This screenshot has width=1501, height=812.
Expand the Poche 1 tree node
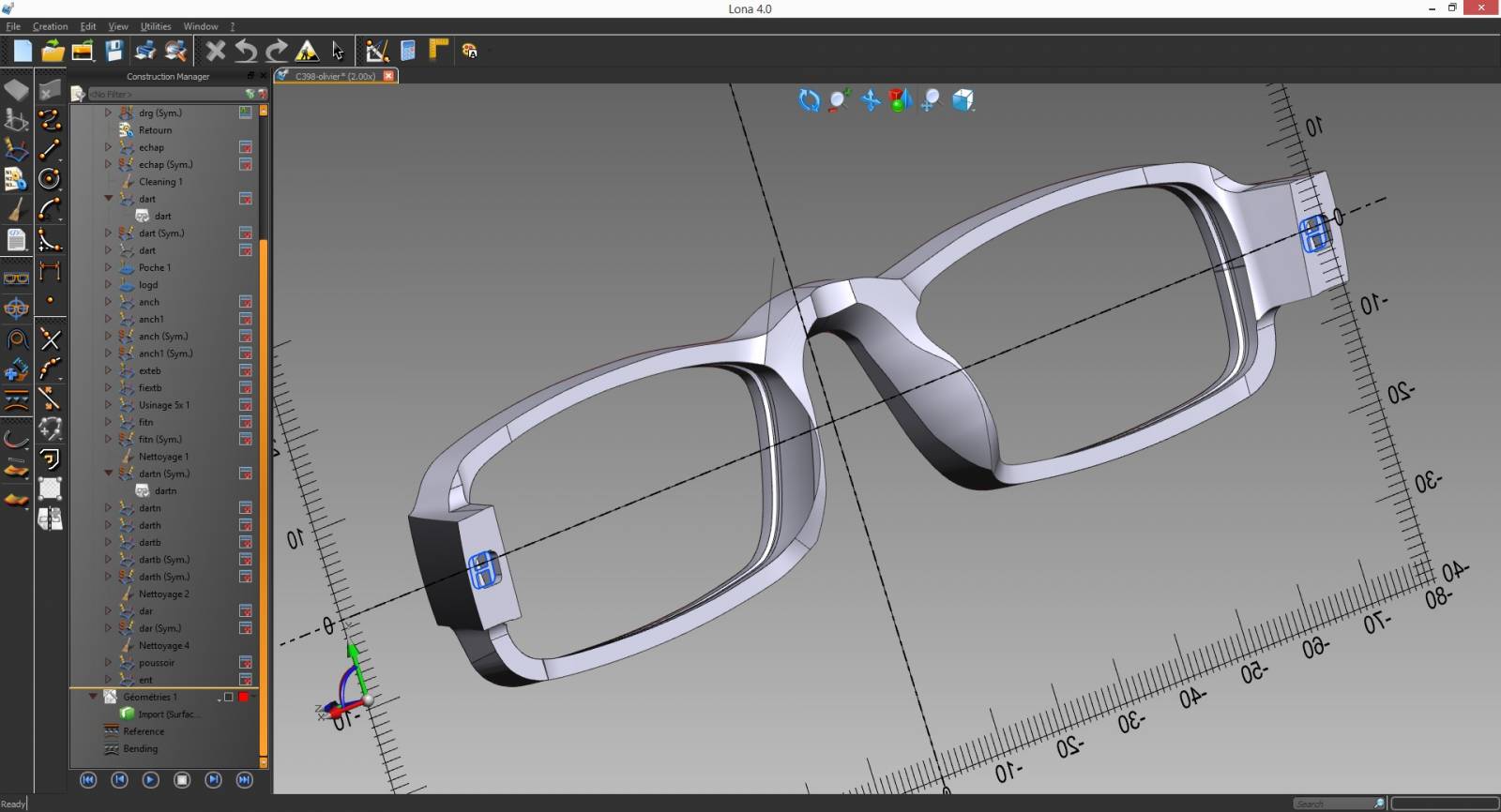[x=108, y=267]
